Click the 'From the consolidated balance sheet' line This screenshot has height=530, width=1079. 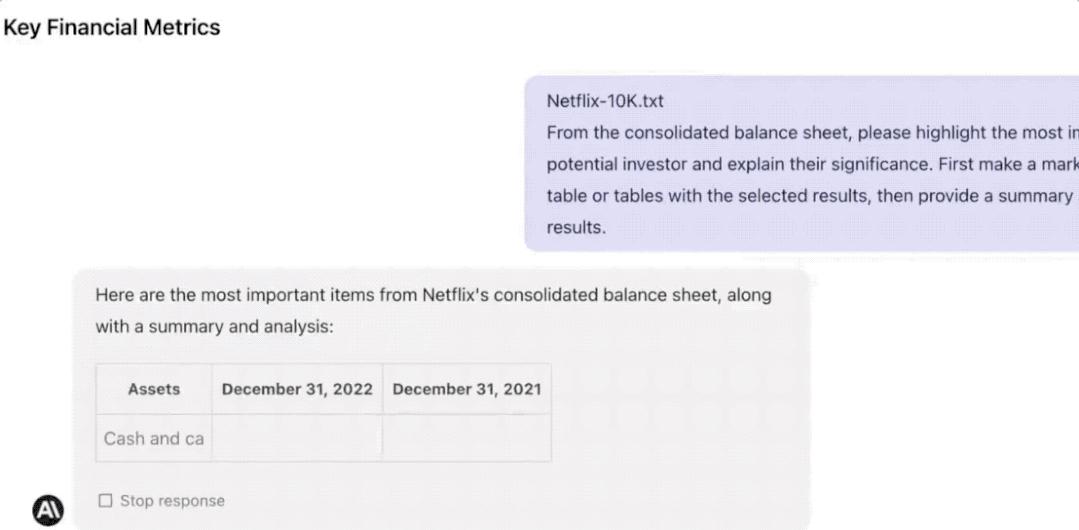pyautogui.click(x=800, y=133)
